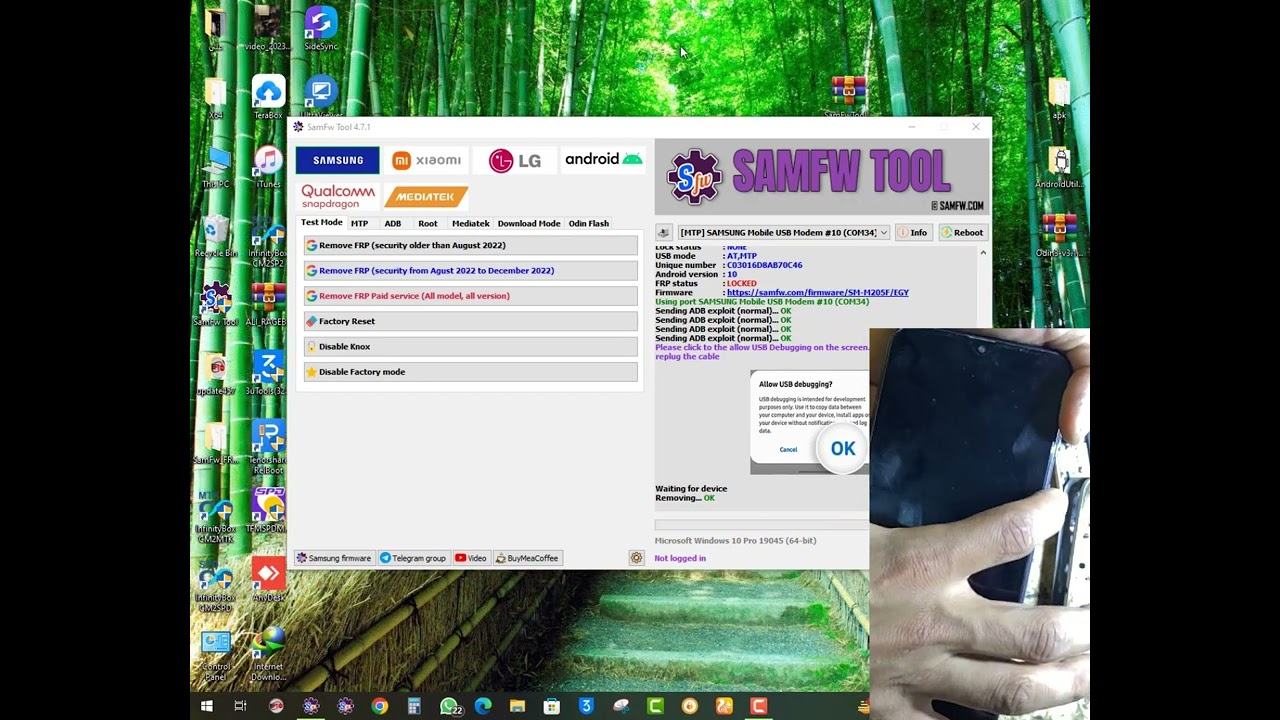Select AndroidUtility desktop icon

pyautogui.click(x=1059, y=166)
